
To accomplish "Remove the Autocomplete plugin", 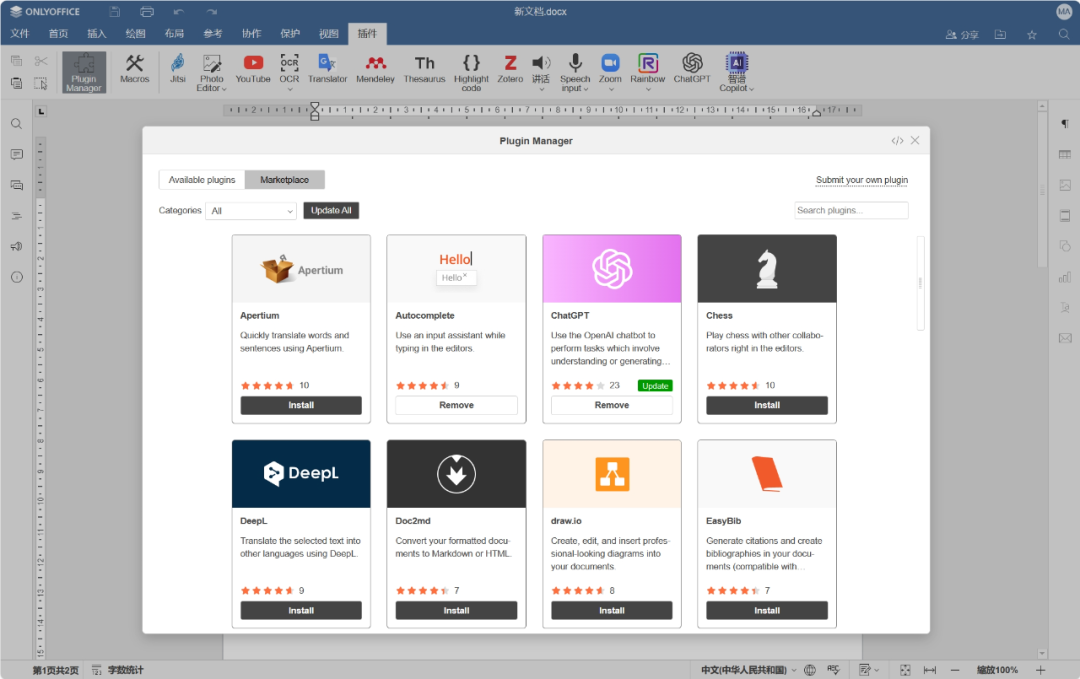I will click(456, 406).
